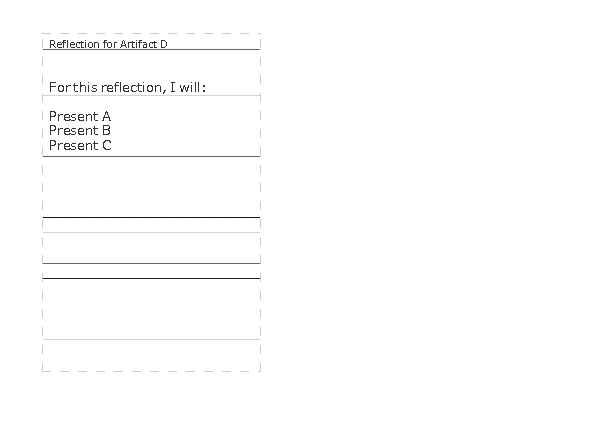Click the bottom-most empty cell of the frame
The height and width of the screenshot is (421, 595).
(x=151, y=355)
